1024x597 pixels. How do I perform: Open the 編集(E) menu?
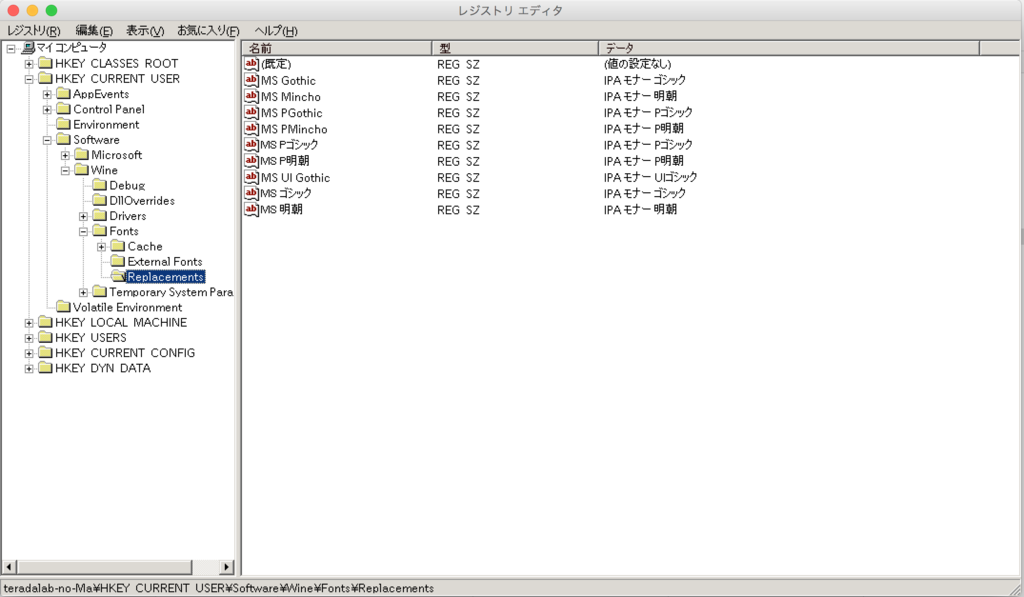(94, 31)
